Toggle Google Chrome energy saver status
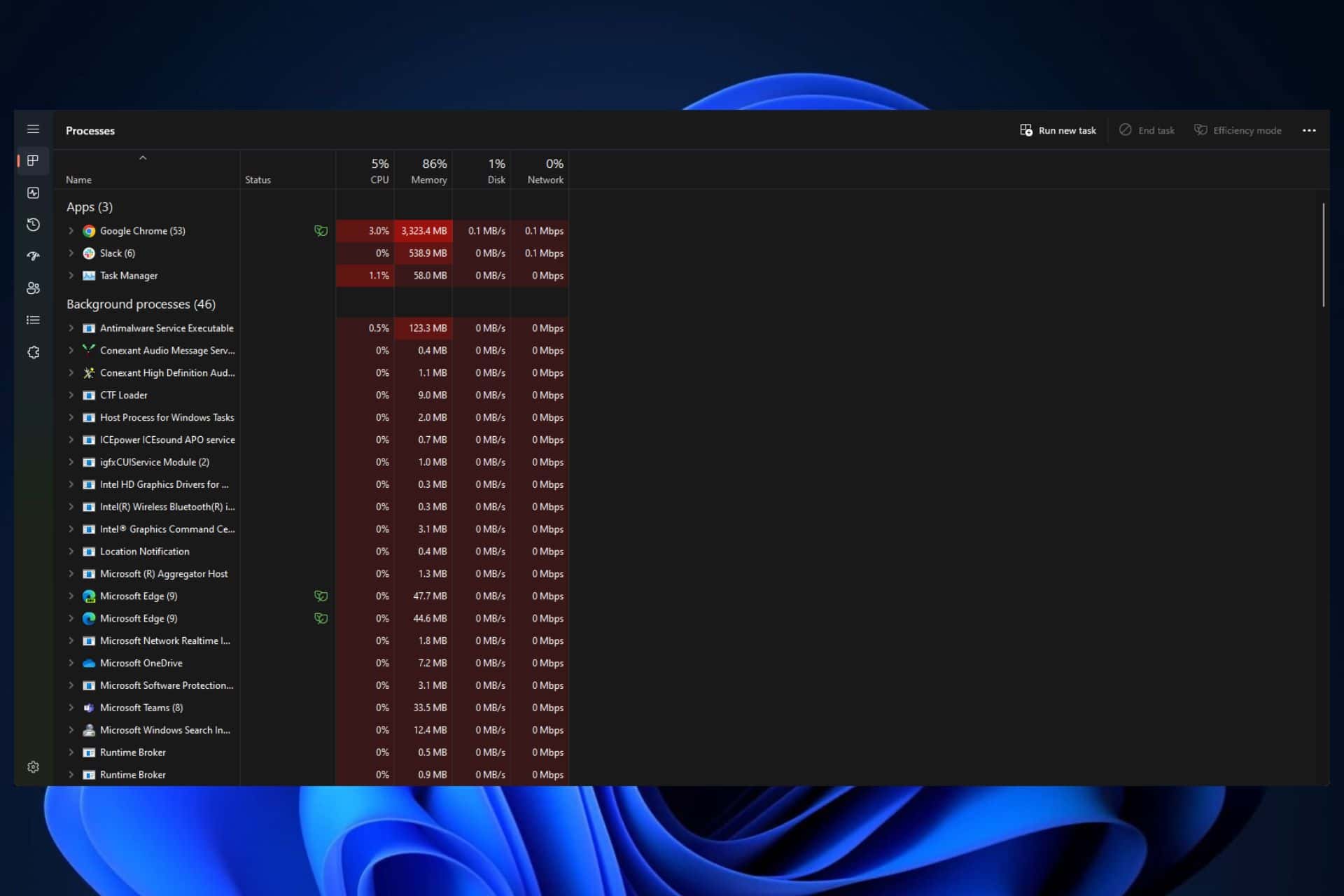The height and width of the screenshot is (896, 1344). (x=321, y=231)
